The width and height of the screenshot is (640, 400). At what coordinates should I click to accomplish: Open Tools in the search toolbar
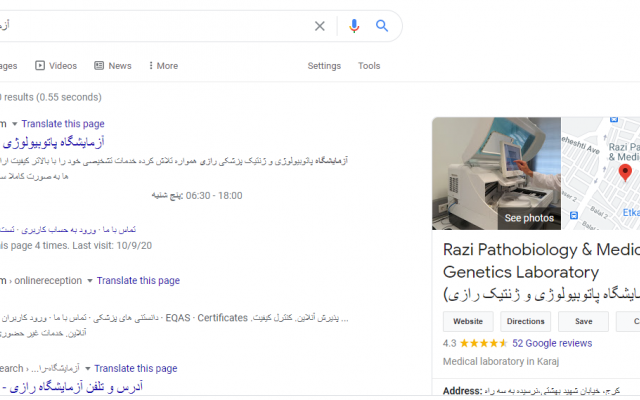pos(369,66)
